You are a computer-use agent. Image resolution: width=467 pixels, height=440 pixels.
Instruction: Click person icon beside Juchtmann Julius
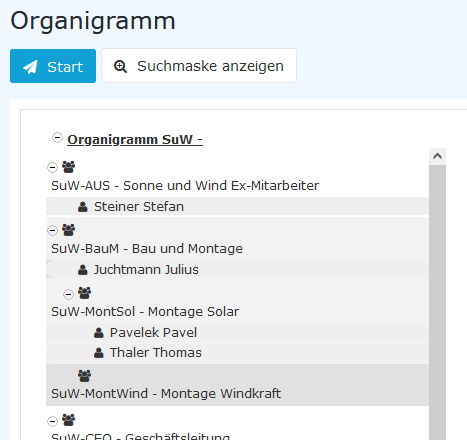click(x=83, y=270)
